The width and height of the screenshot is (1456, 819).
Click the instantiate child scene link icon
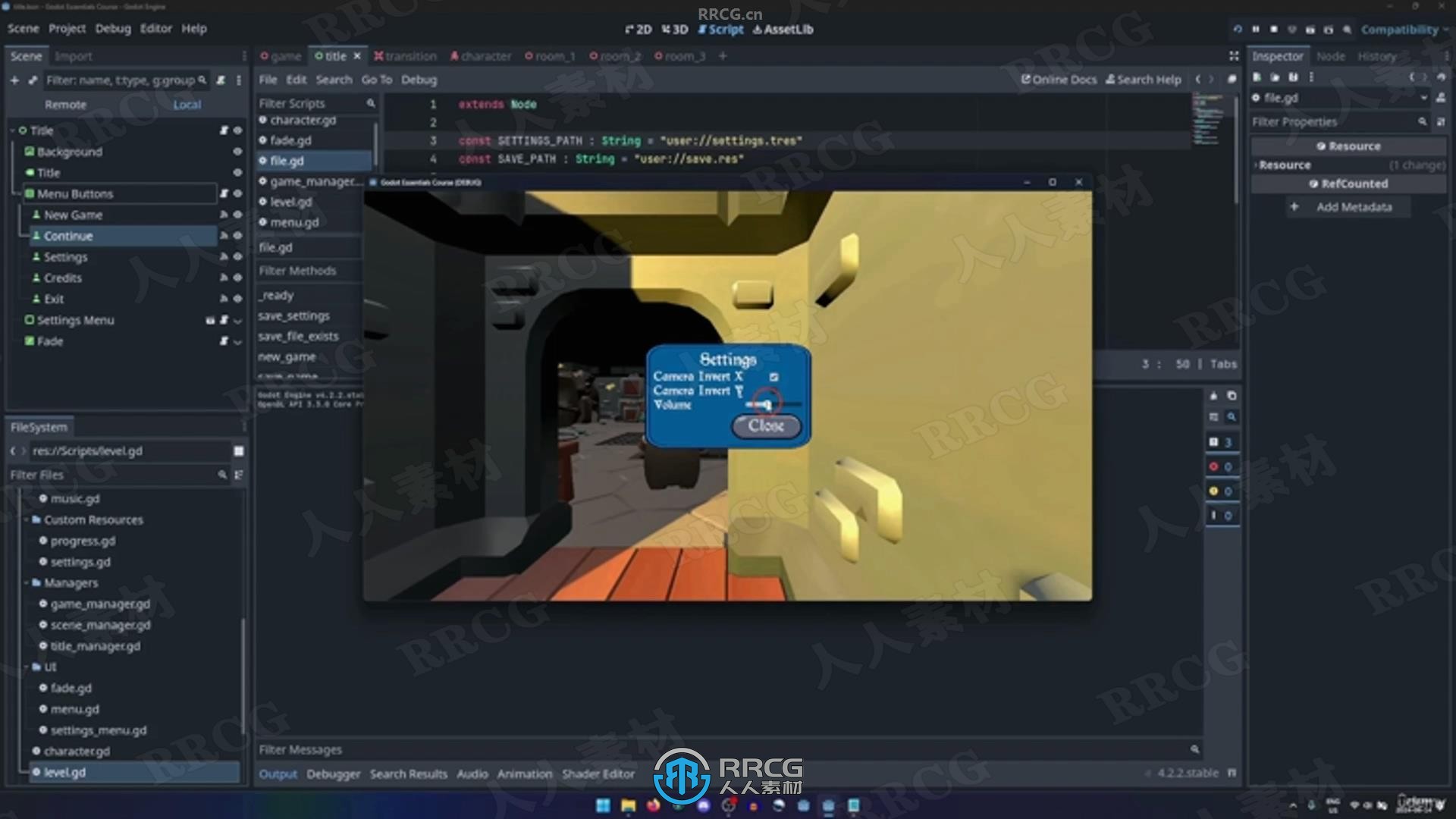coord(33,80)
